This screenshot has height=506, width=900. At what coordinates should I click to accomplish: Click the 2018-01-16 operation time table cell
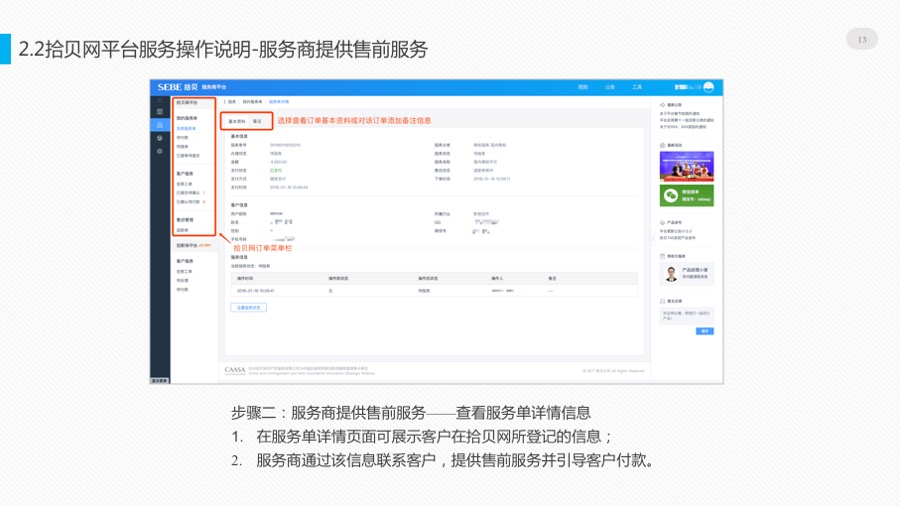(x=255, y=291)
